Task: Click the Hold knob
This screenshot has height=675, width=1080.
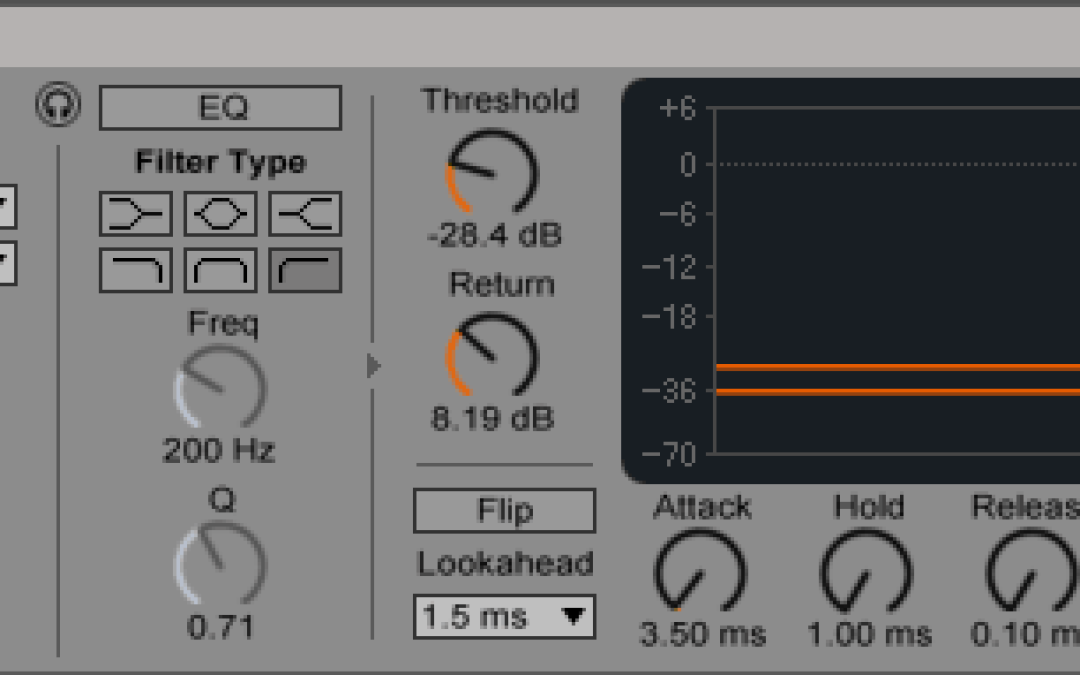Action: tap(866, 572)
